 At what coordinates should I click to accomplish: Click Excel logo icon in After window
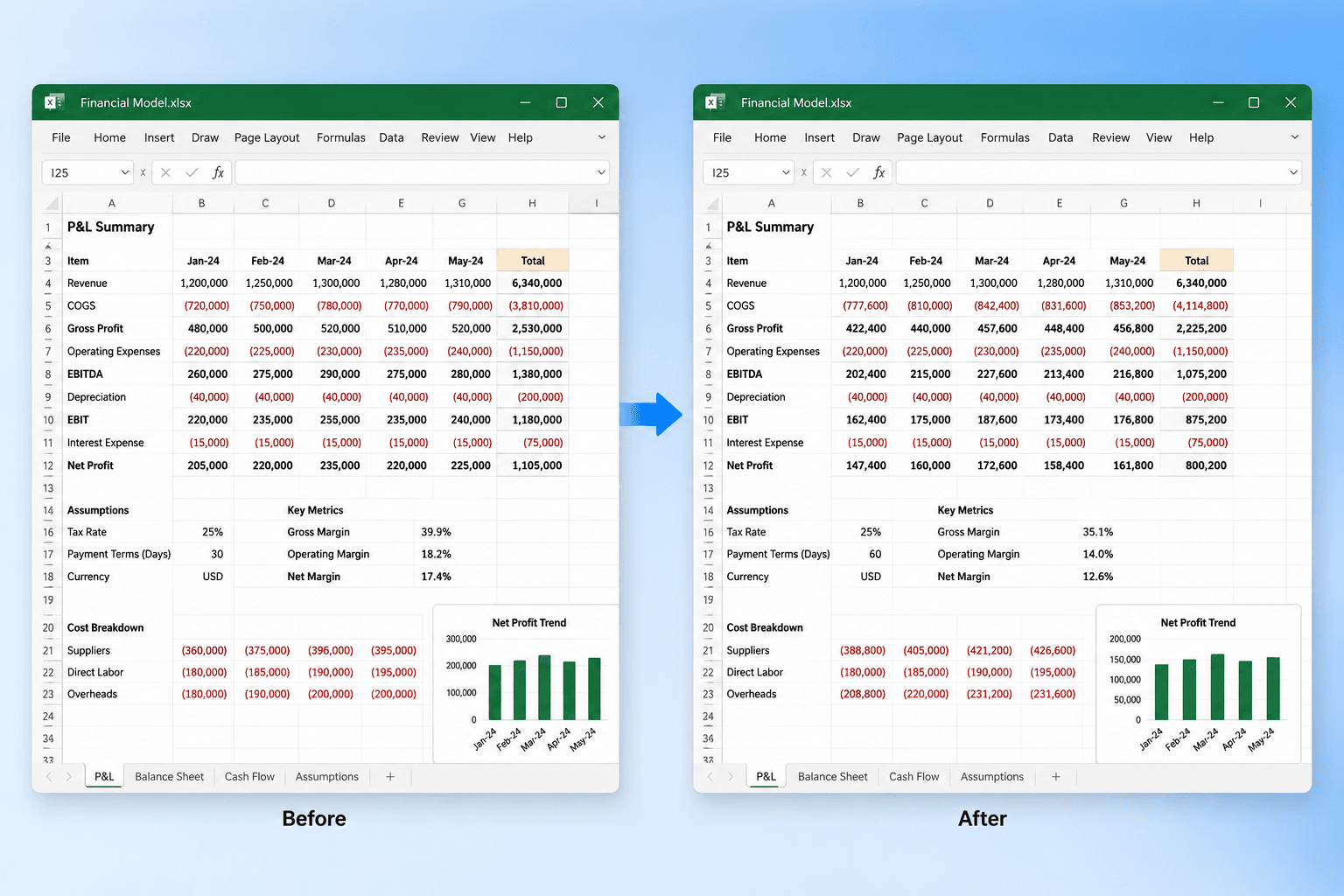715,102
